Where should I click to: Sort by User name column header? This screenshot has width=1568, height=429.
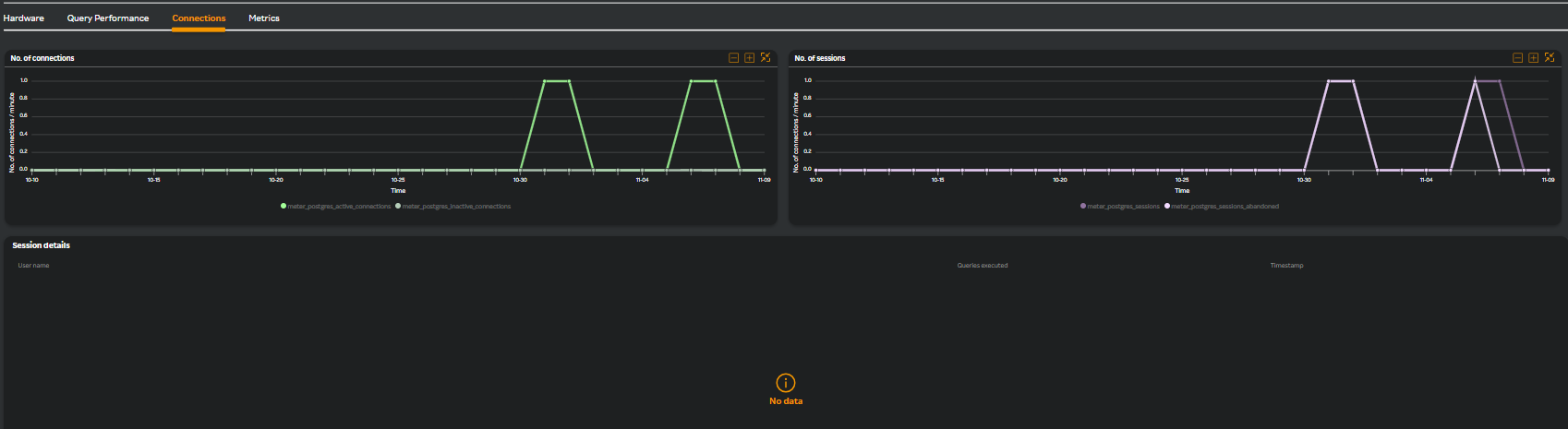(x=34, y=266)
